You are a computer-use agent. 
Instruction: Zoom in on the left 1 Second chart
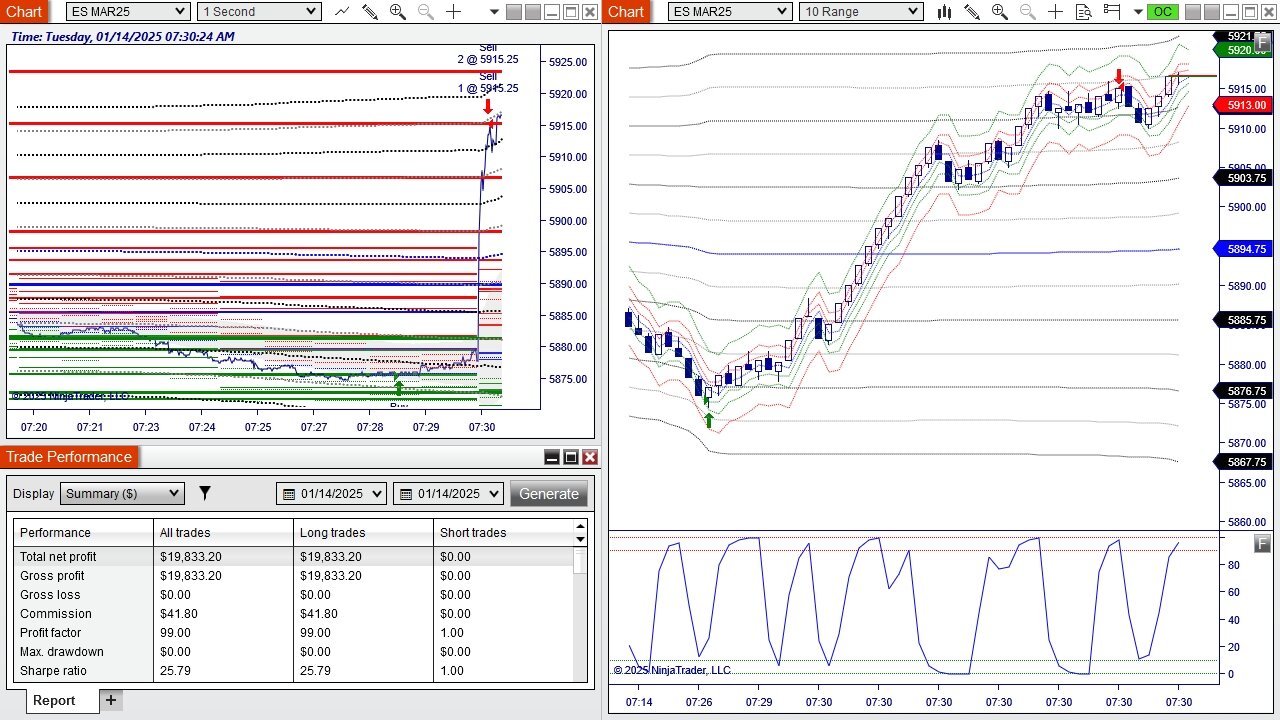(x=398, y=12)
